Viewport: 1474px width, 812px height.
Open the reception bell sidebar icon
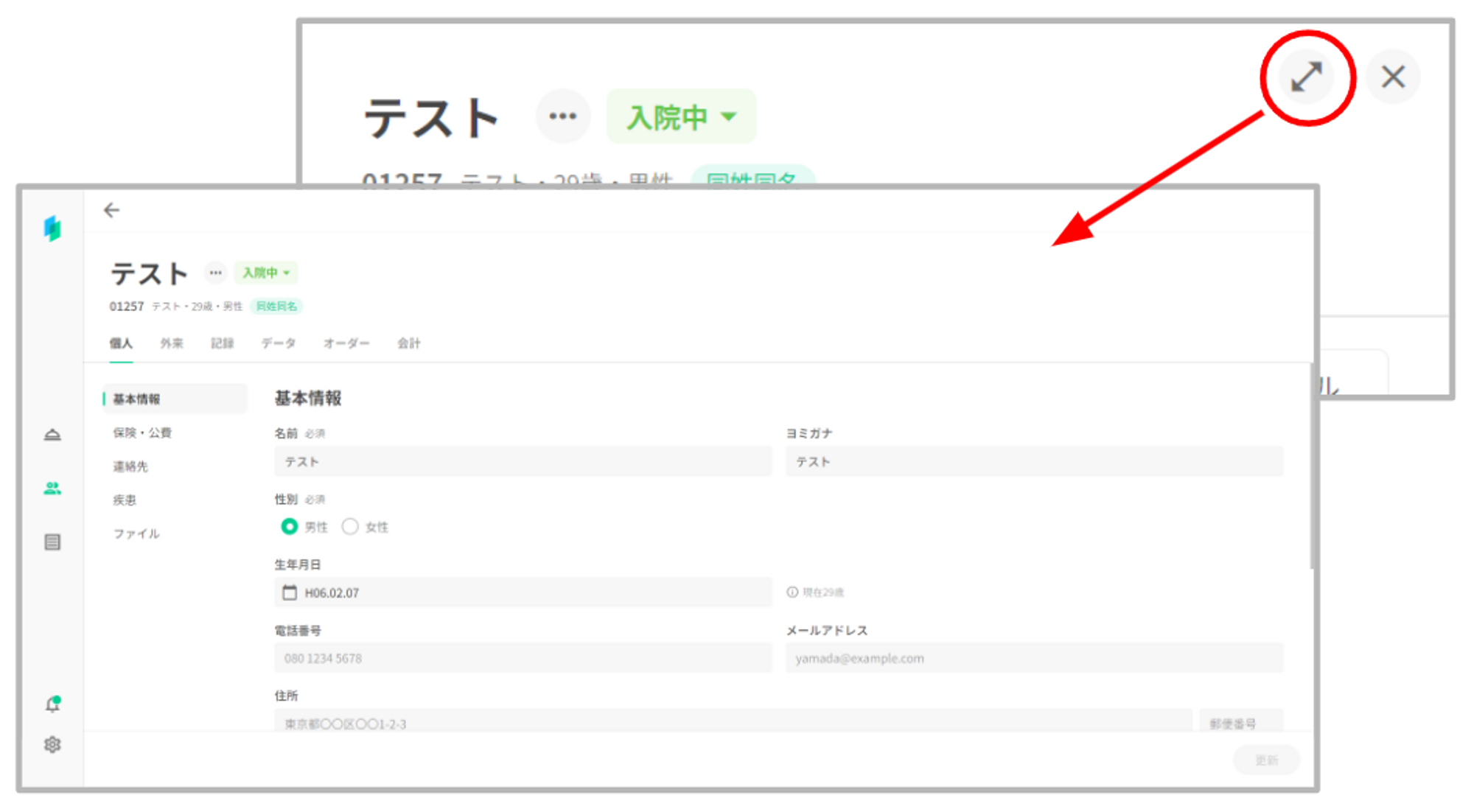click(x=52, y=435)
